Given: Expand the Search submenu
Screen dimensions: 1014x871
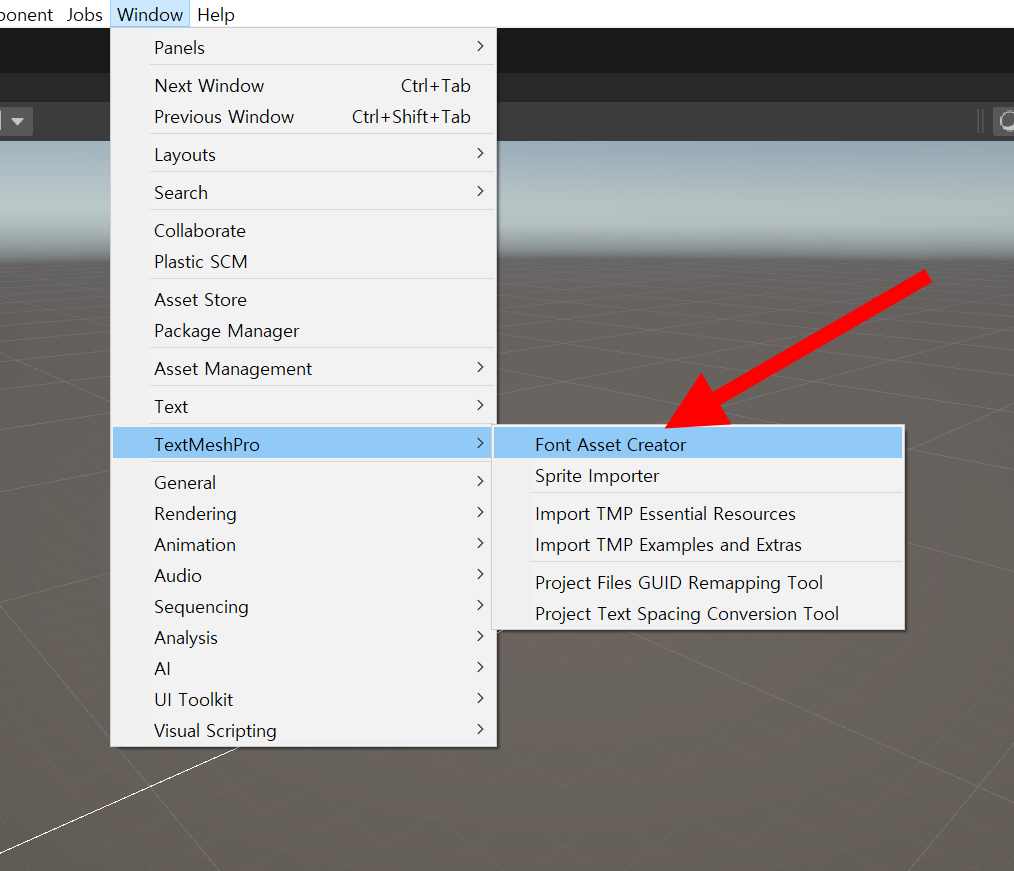Looking at the screenshot, I should coord(304,193).
